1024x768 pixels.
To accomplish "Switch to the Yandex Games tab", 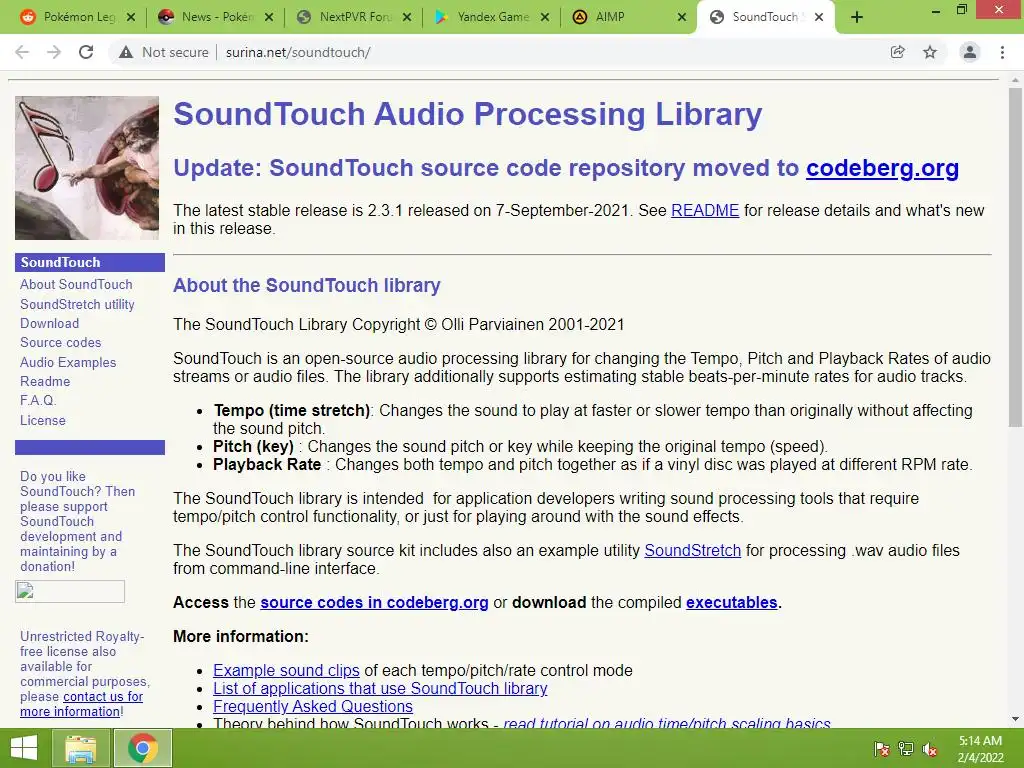I will [x=492, y=17].
